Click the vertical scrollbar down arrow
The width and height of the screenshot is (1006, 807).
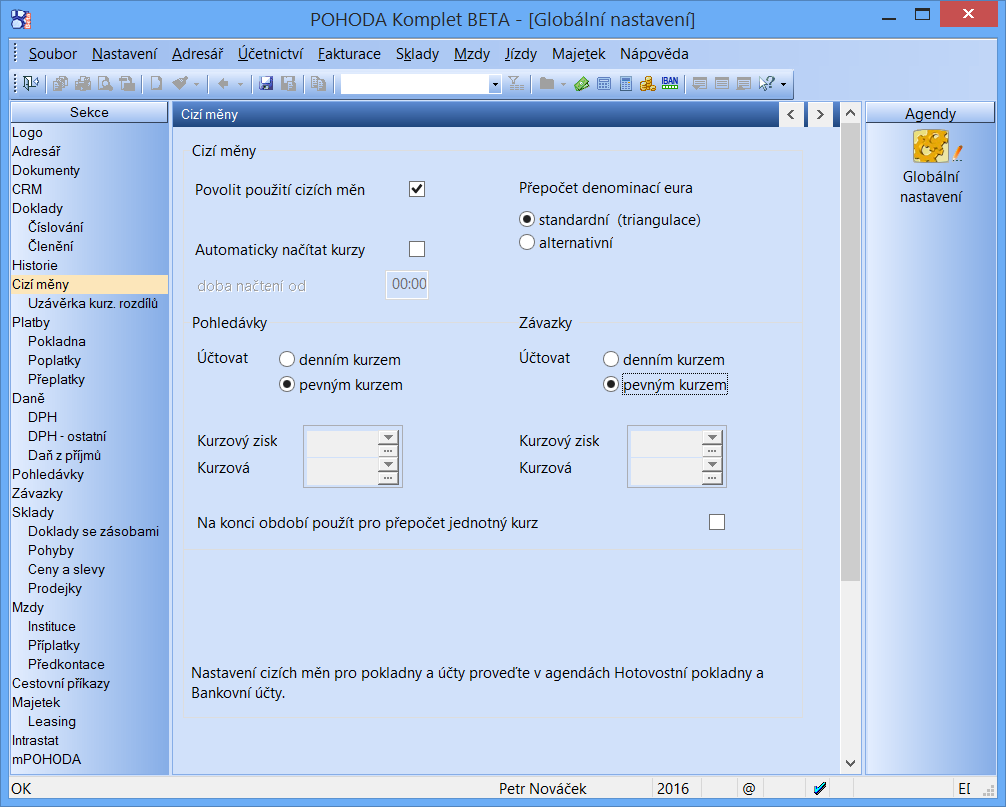850,763
